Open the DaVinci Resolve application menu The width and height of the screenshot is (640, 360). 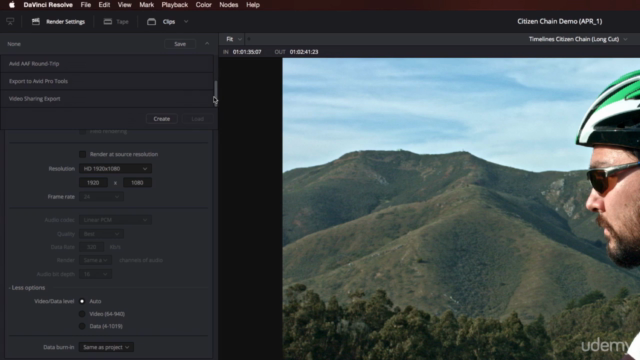pos(48,5)
